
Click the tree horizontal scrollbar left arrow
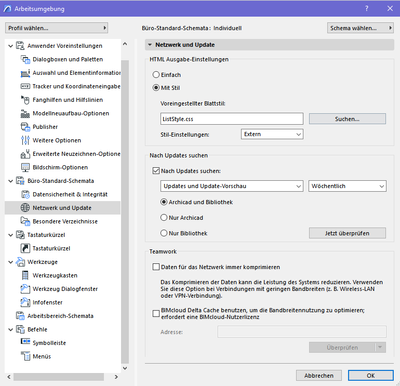9,377
